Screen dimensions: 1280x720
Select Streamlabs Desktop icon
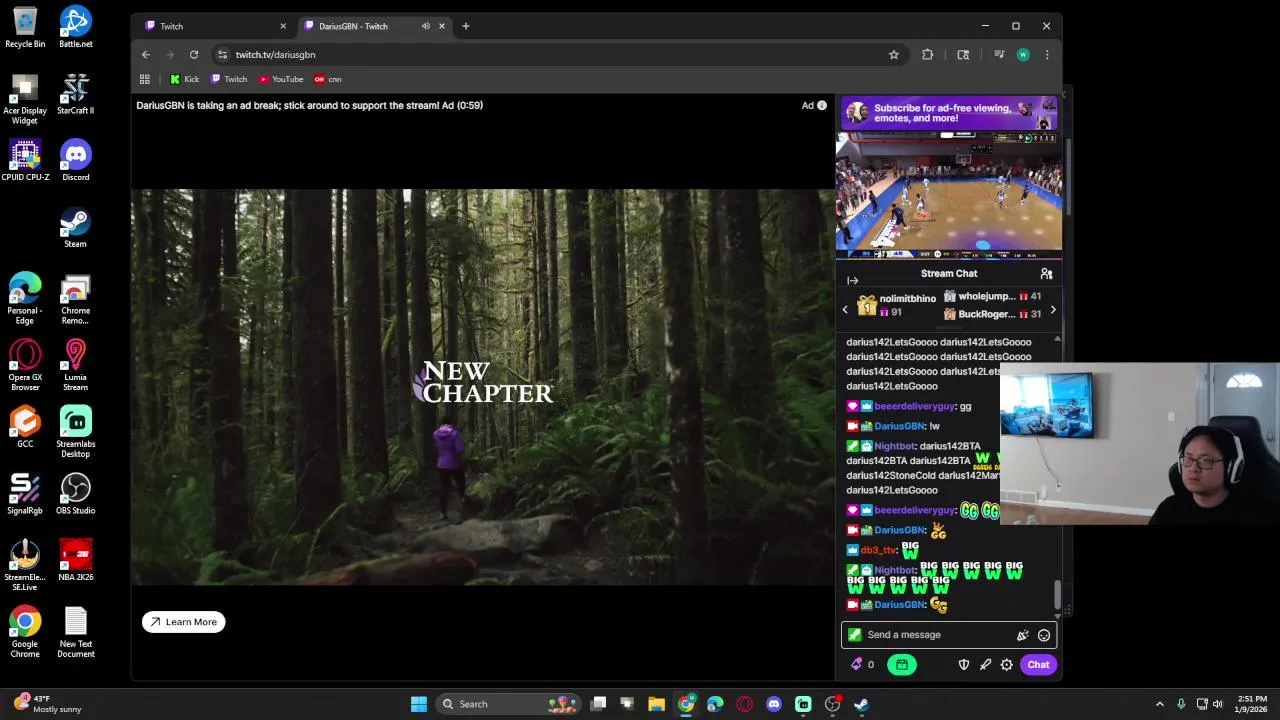pyautogui.click(x=75, y=432)
